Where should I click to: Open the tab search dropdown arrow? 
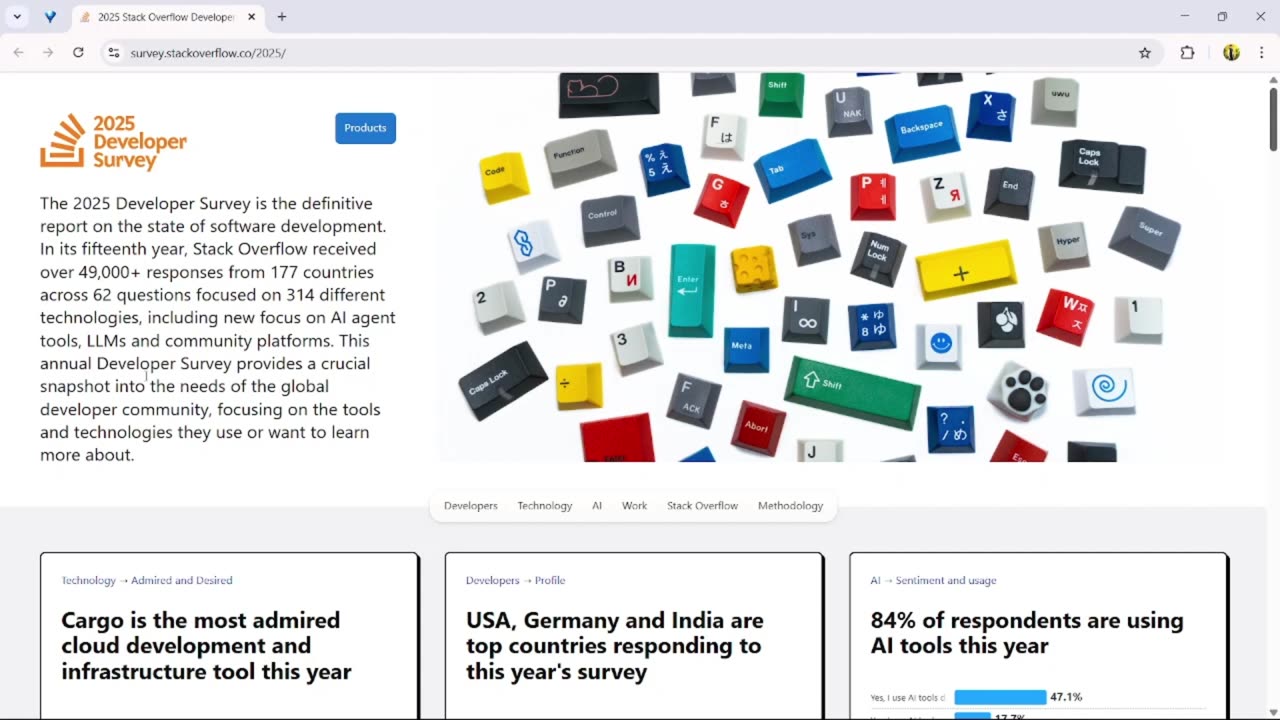17,17
